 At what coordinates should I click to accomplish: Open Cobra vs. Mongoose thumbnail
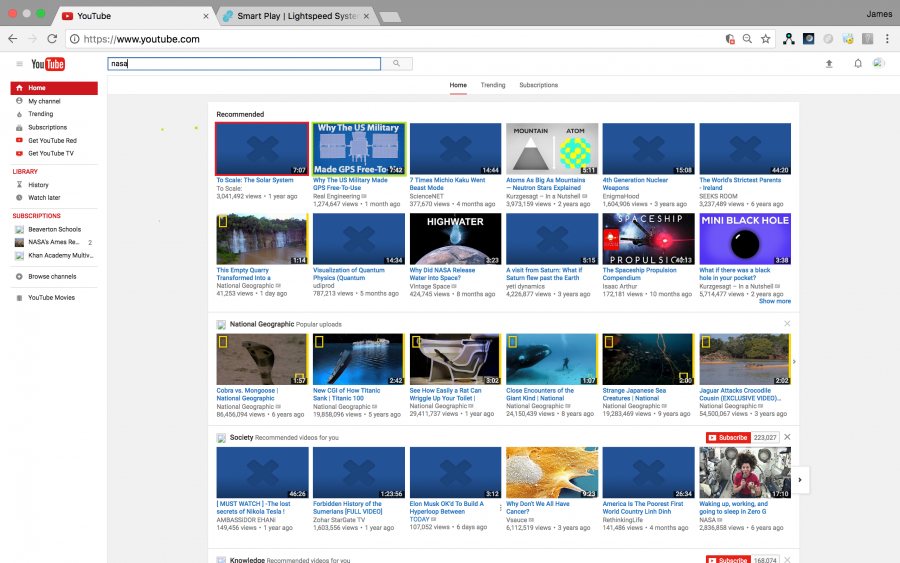[262, 359]
